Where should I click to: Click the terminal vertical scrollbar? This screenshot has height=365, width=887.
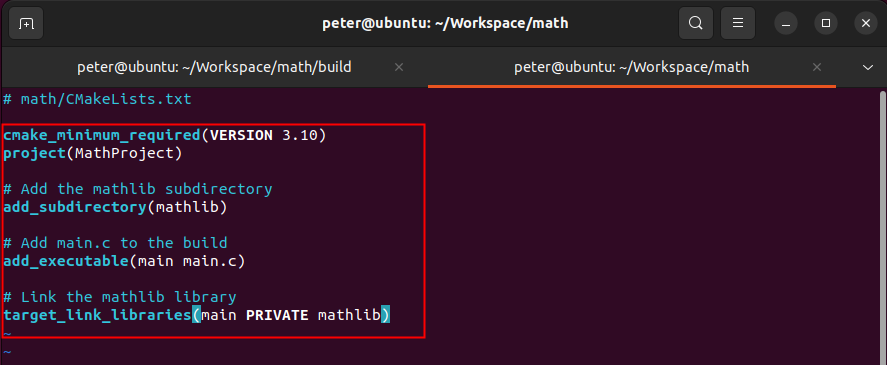(883, 226)
